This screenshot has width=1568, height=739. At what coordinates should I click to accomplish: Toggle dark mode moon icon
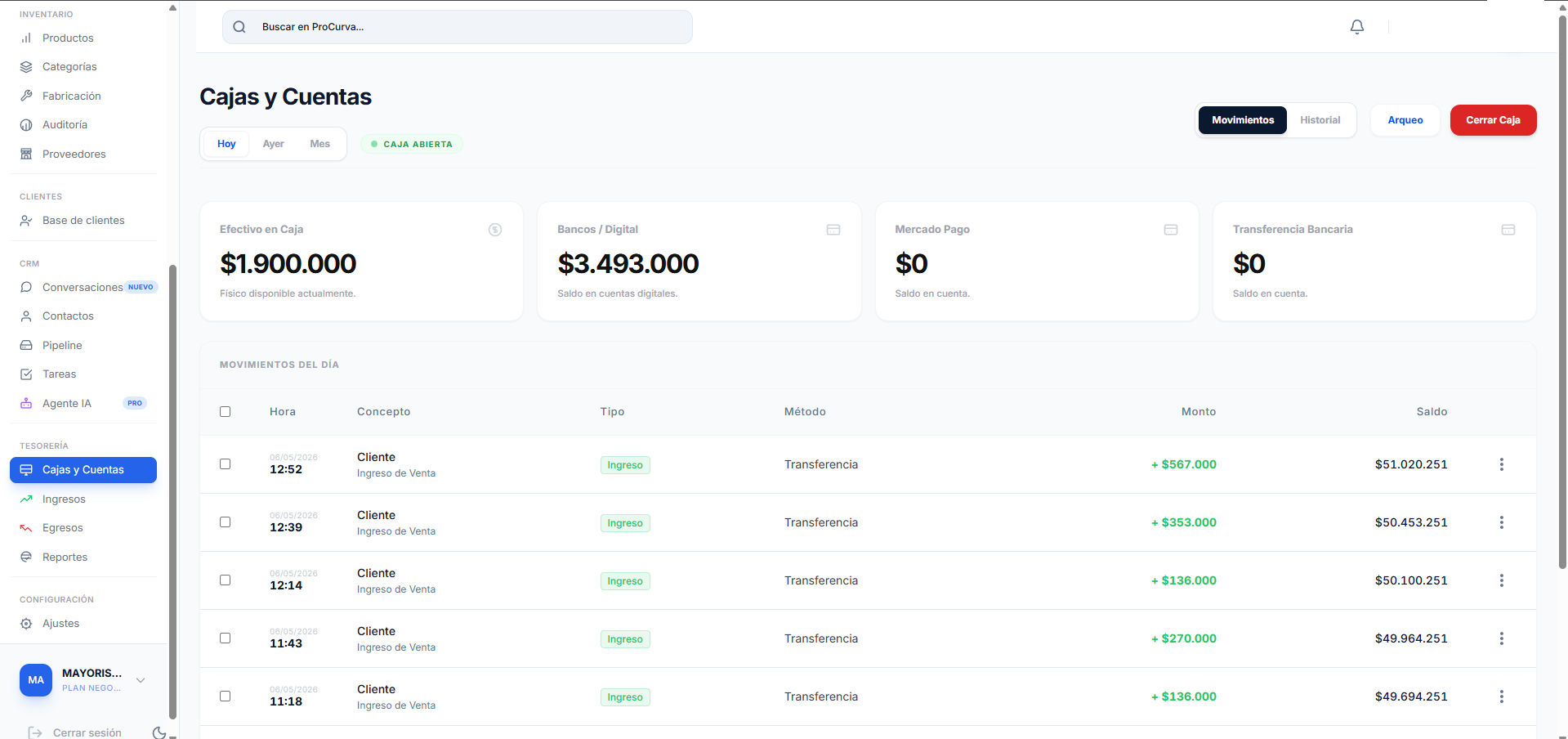[x=159, y=733]
